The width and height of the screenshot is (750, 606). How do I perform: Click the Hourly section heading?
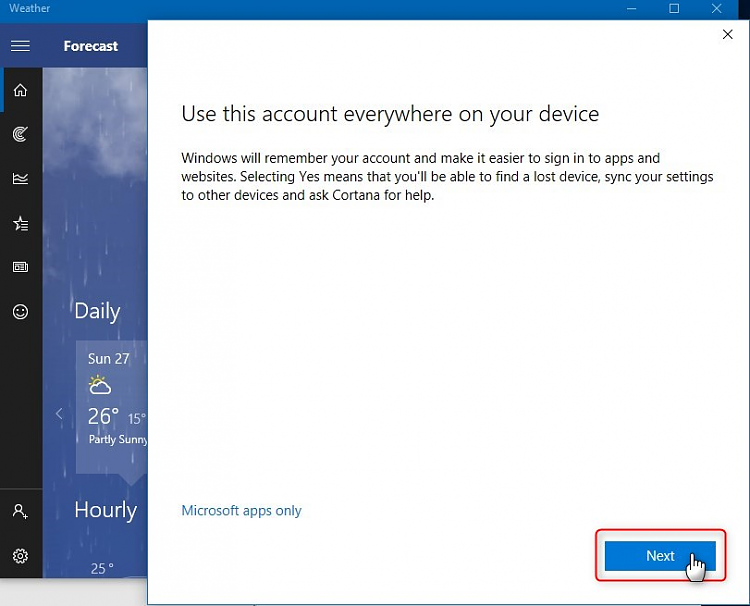pos(106,510)
